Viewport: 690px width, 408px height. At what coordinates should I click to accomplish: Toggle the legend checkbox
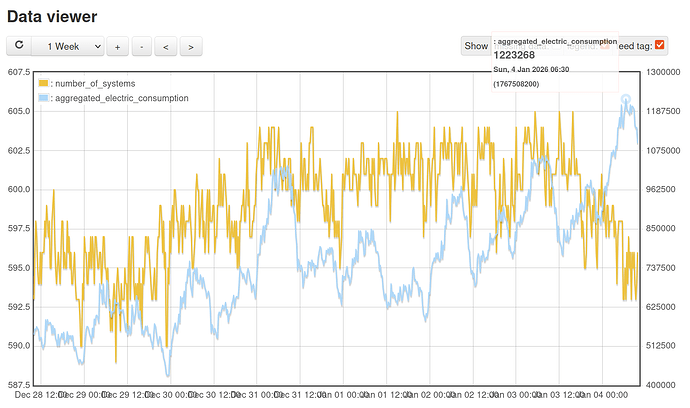[605, 44]
